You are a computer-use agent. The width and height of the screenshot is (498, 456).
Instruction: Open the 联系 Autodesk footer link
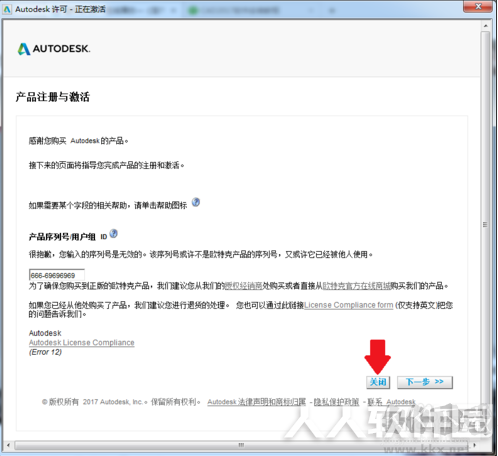(x=392, y=402)
